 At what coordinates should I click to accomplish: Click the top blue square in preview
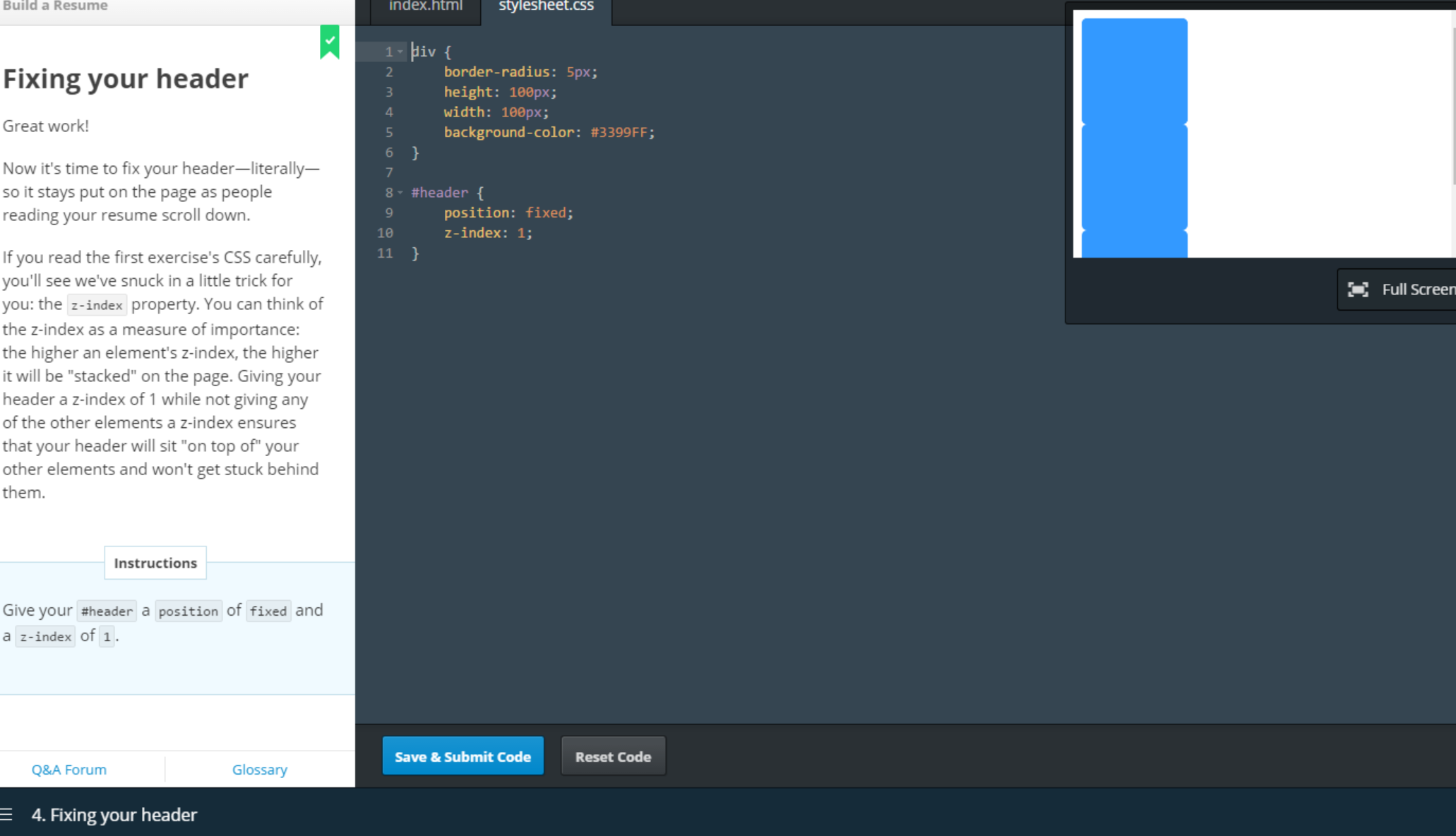coord(1134,71)
